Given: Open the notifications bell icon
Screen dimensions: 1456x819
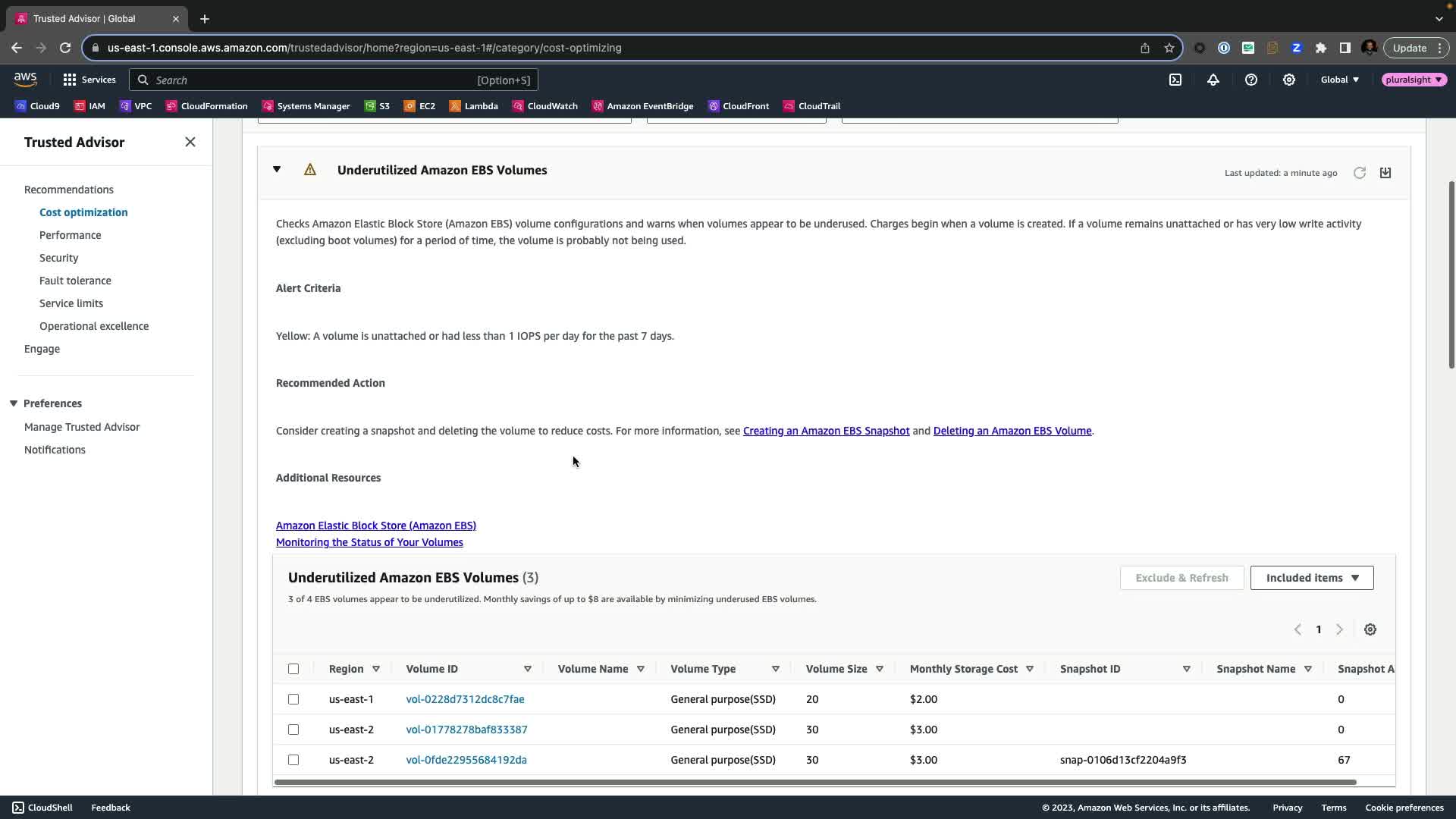Looking at the screenshot, I should click(1213, 80).
